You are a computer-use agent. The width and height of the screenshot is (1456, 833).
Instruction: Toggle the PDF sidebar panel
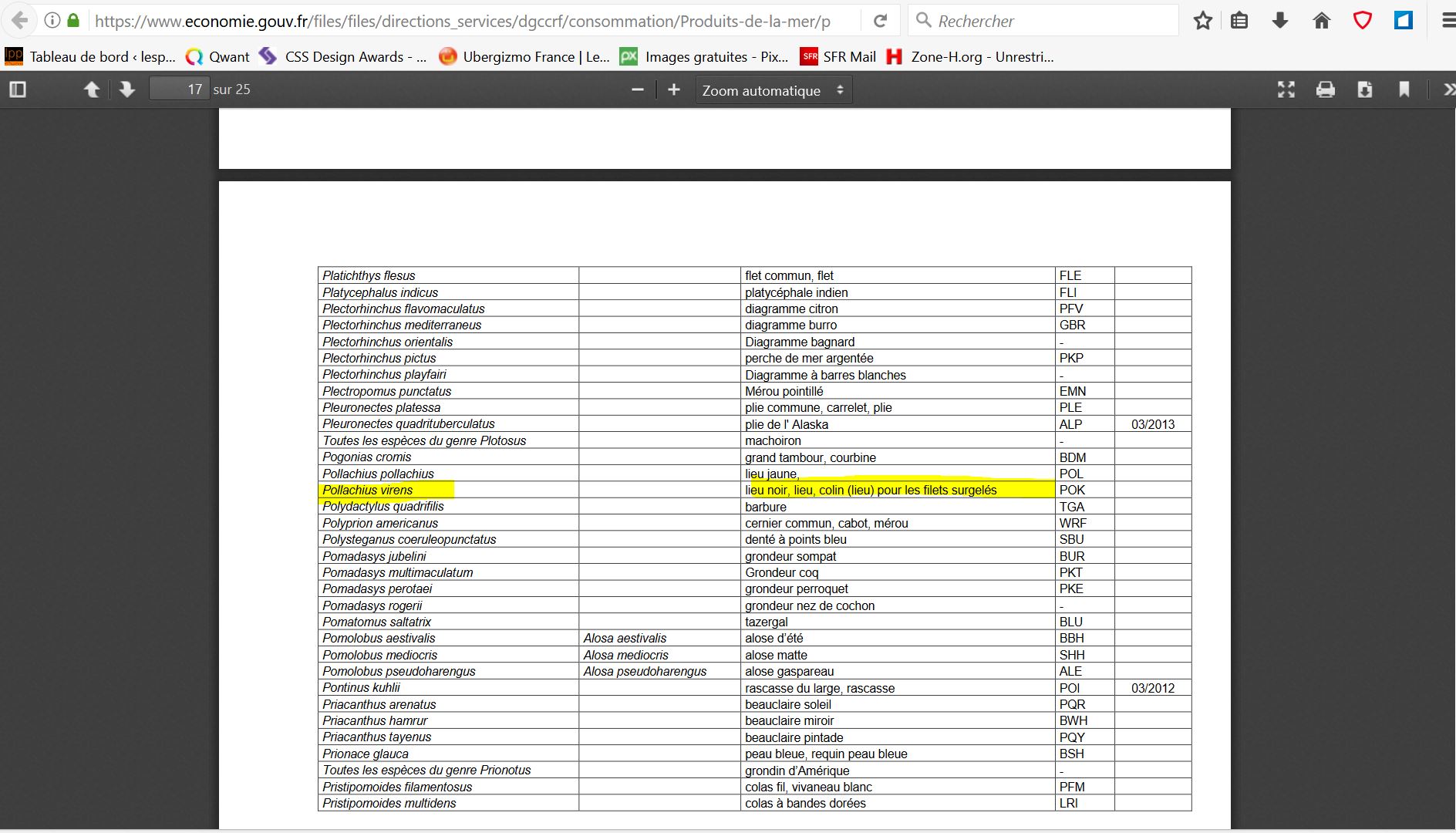(18, 89)
